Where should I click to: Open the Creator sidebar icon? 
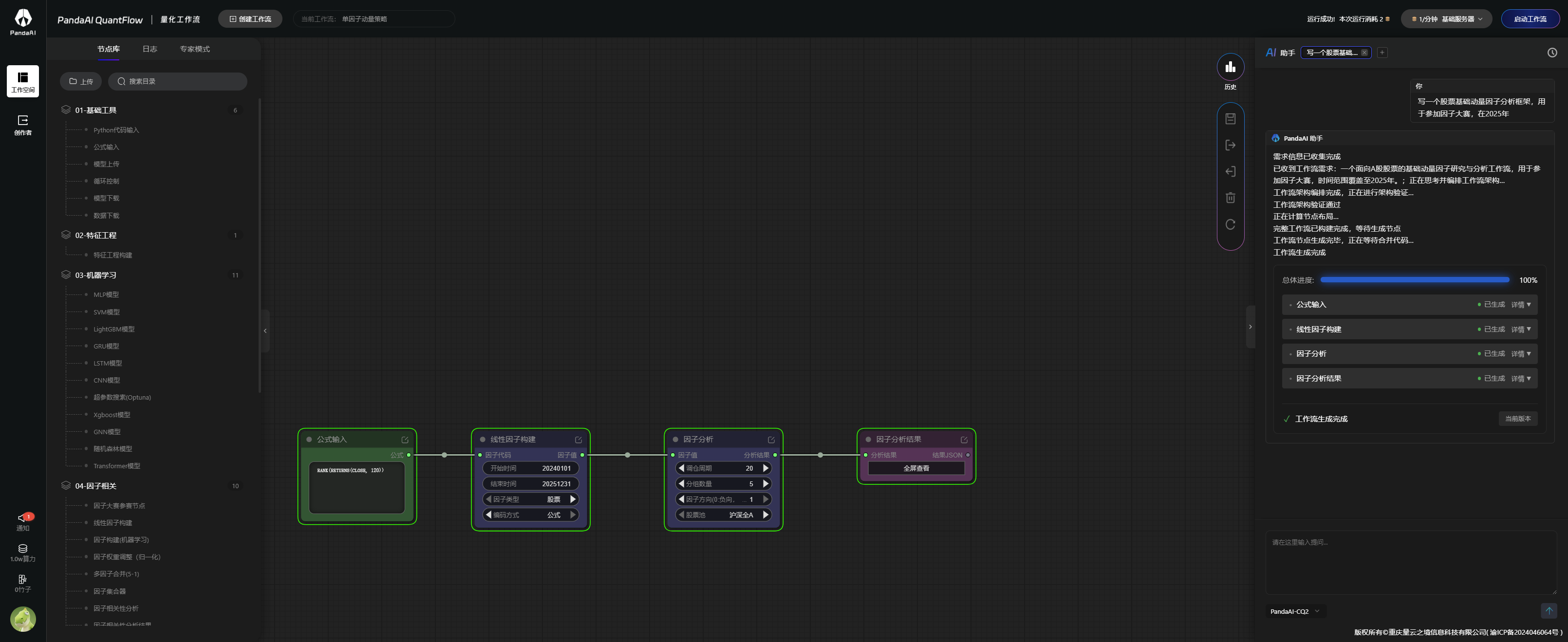22,124
